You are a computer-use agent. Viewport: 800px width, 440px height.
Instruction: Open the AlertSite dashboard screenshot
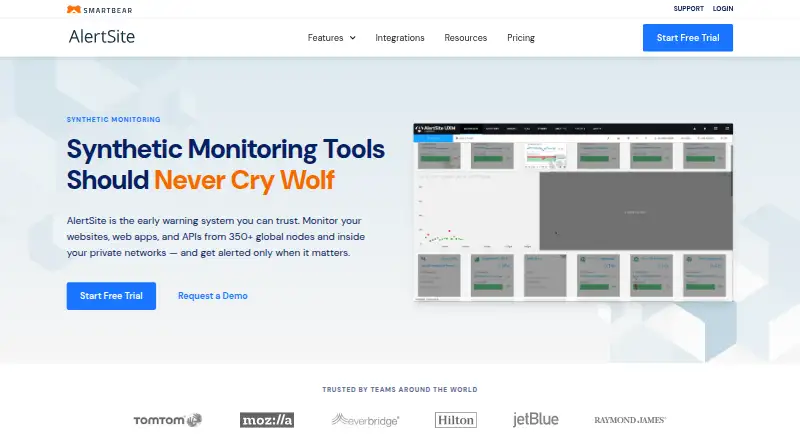tap(573, 212)
